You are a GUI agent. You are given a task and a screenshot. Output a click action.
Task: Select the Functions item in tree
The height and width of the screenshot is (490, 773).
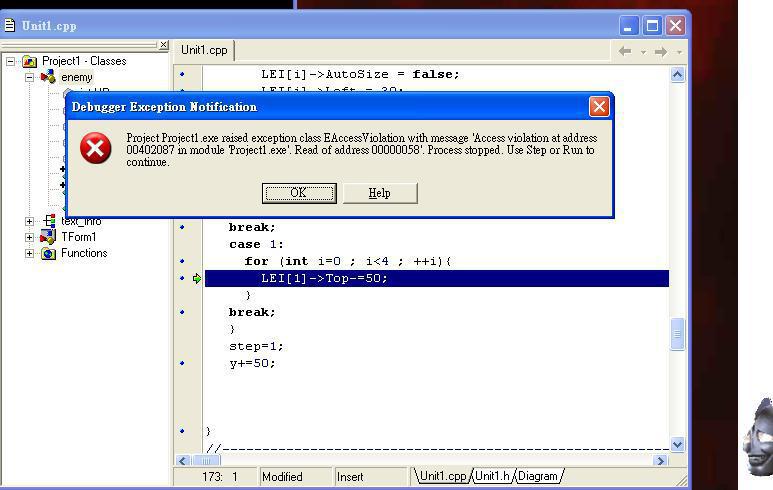84,253
